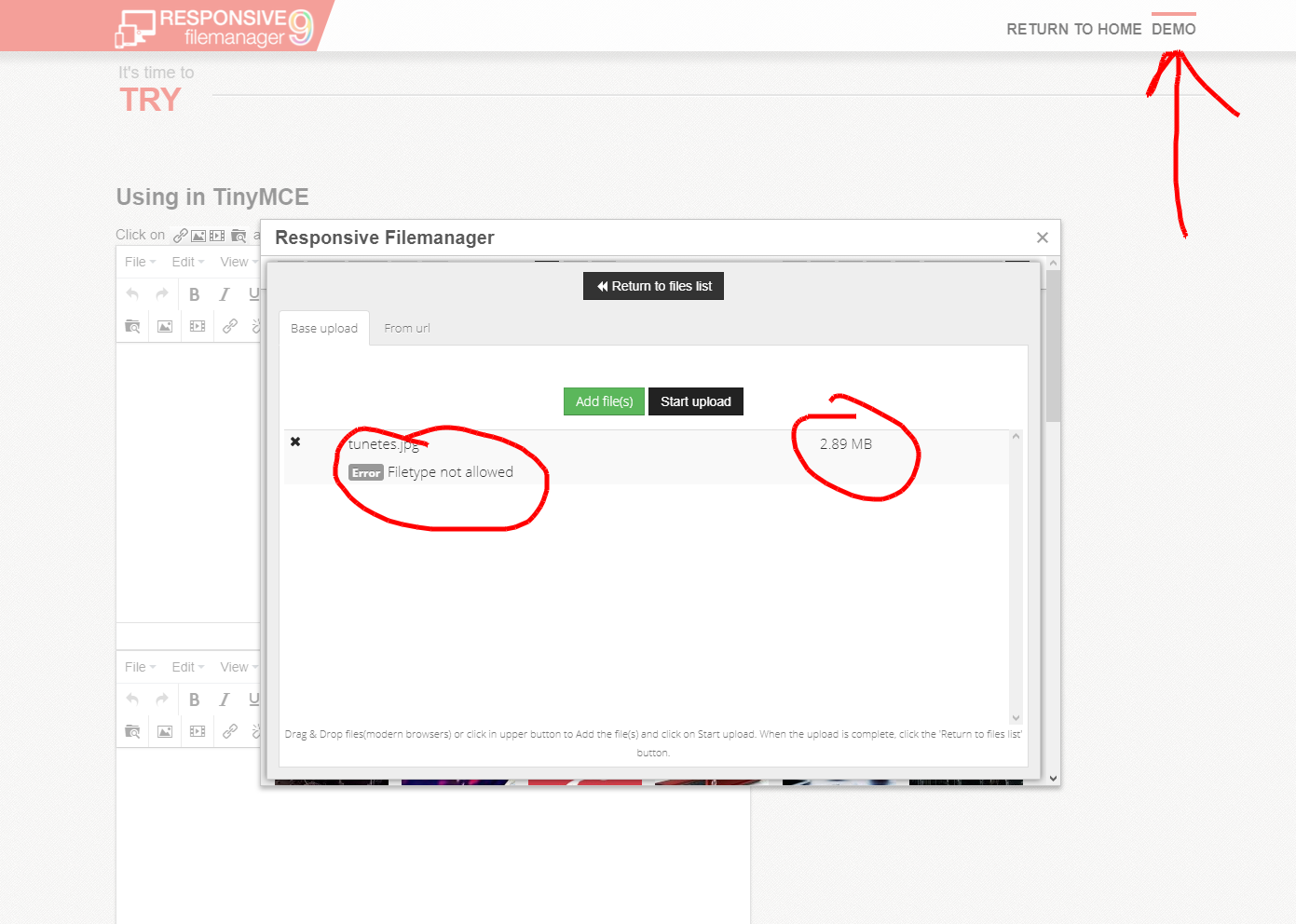Screen dimensions: 1296x924
Task: Click the undo arrow icon
Action: point(131,293)
